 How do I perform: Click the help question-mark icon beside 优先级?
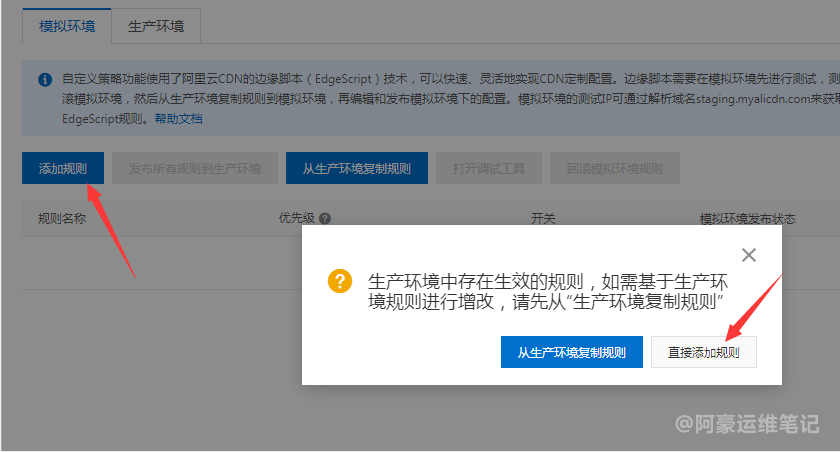(x=325, y=218)
